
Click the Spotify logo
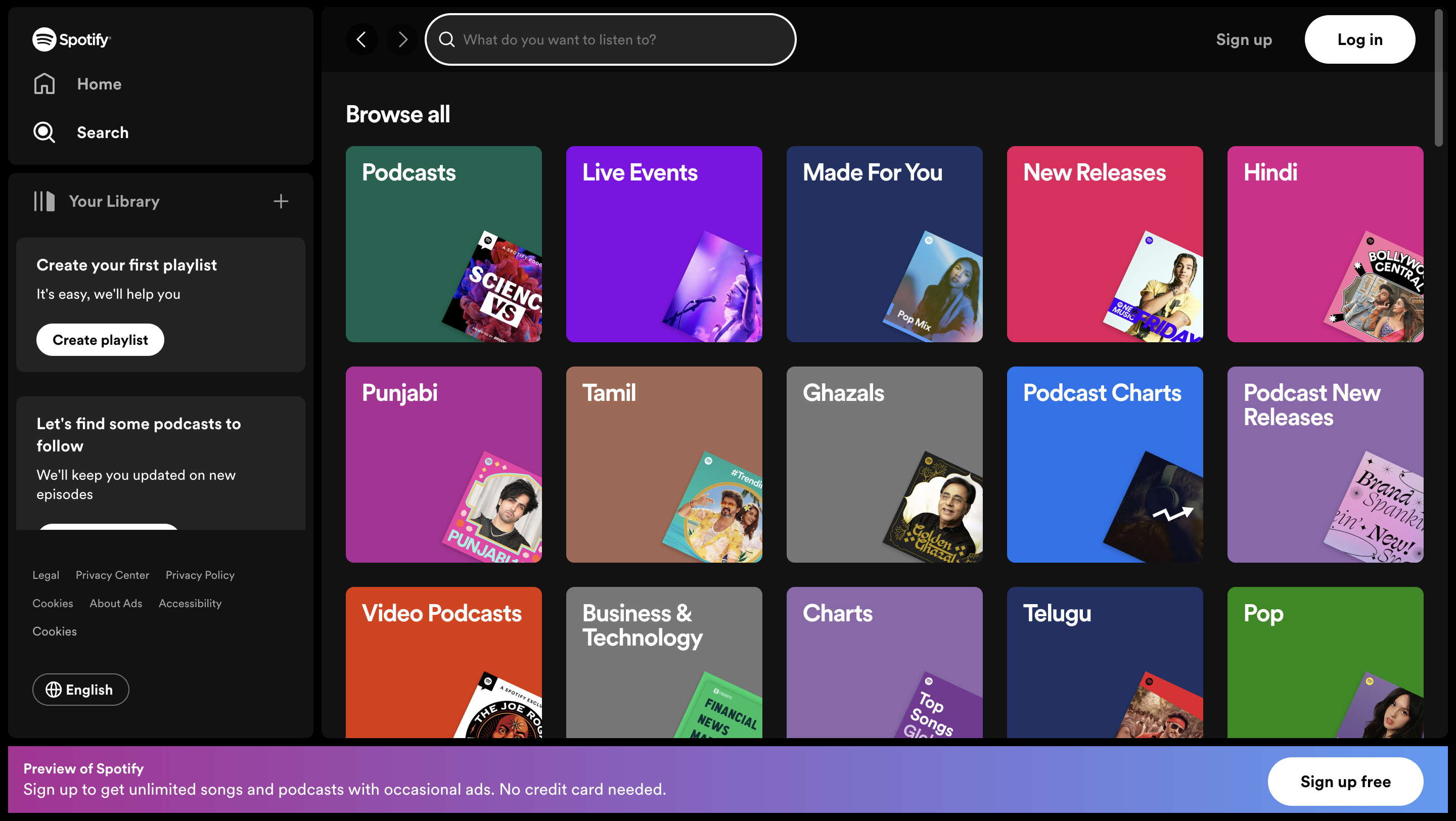pos(71,39)
